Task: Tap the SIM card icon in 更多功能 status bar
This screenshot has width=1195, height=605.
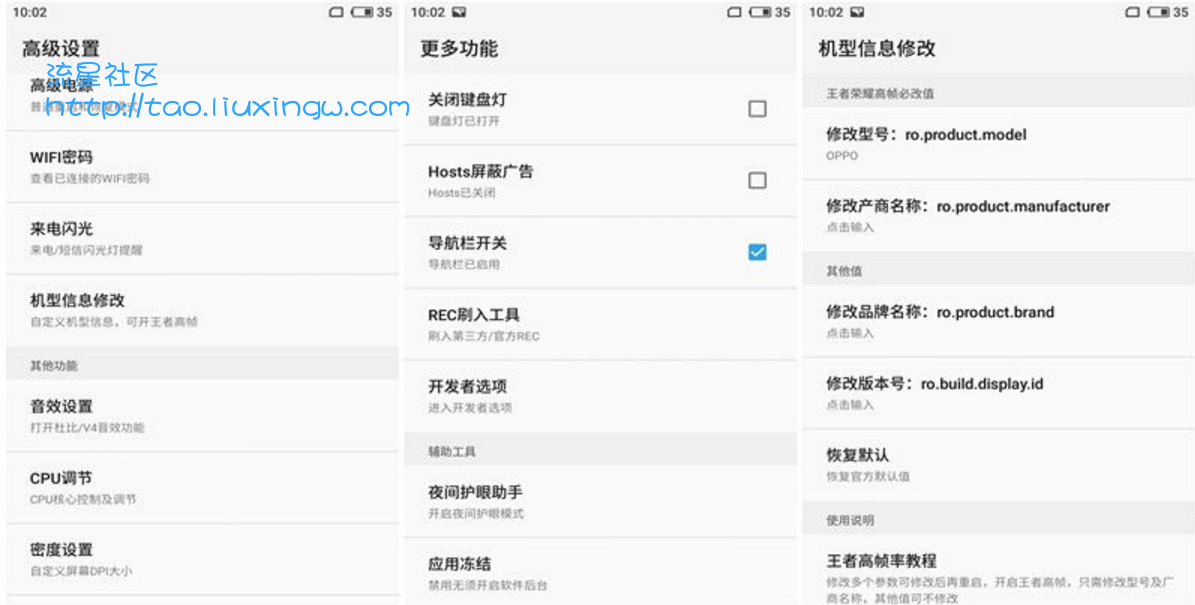Action: [x=735, y=12]
